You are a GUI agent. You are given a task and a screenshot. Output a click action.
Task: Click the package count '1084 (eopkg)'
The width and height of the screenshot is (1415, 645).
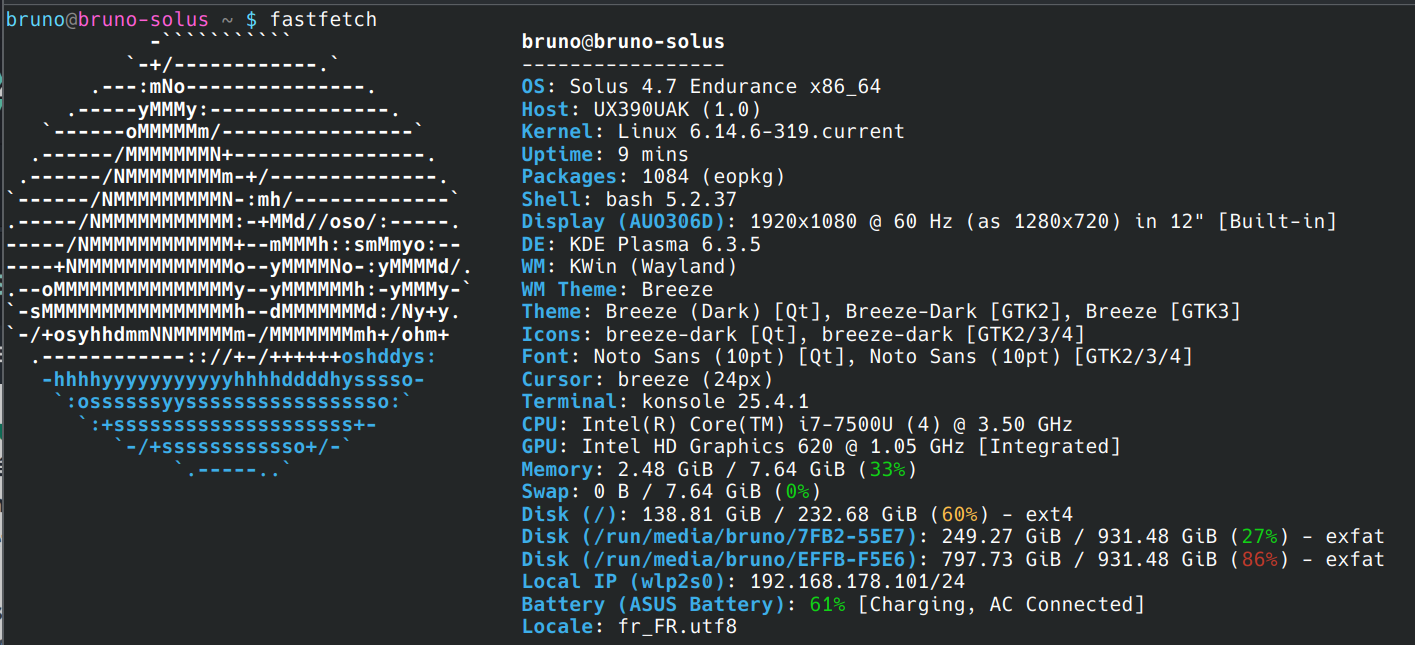point(713,176)
